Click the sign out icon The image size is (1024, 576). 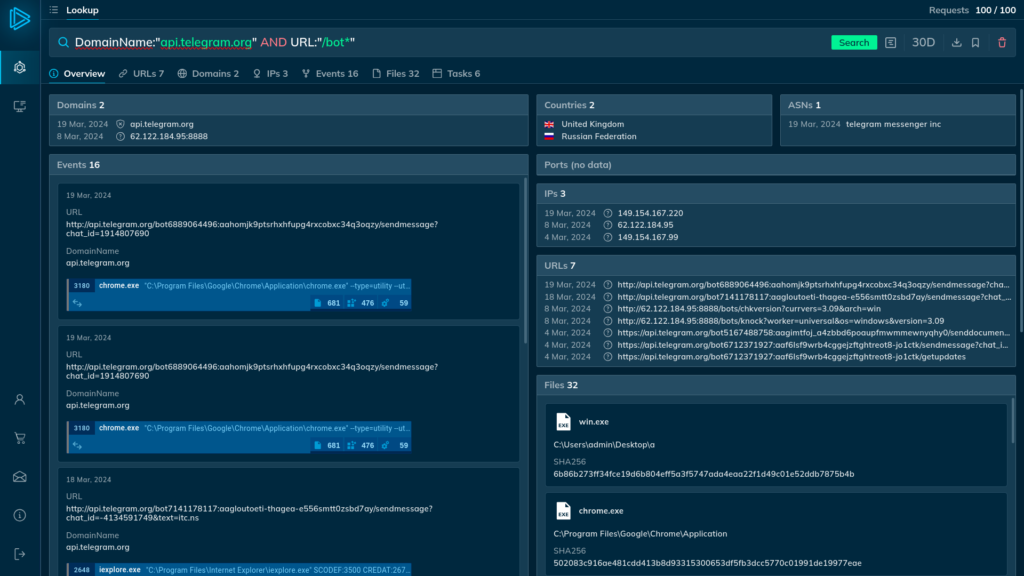coord(20,553)
